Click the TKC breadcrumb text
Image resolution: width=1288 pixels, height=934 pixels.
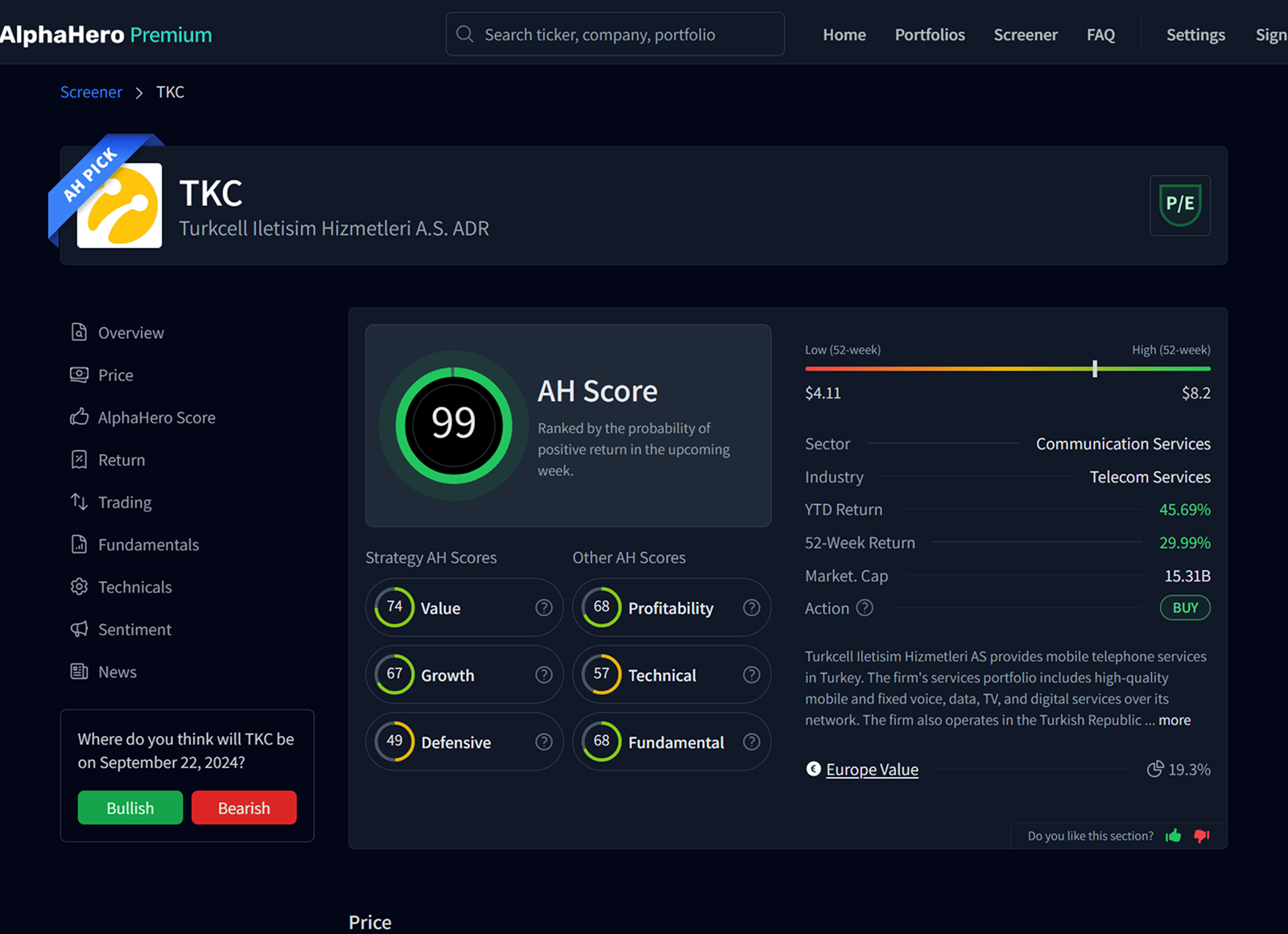[170, 92]
